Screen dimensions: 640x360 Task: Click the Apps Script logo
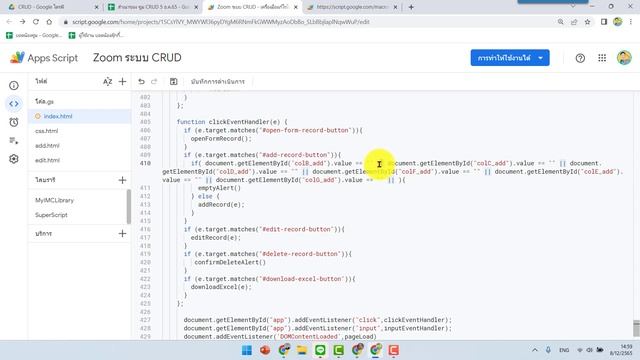click(44, 58)
